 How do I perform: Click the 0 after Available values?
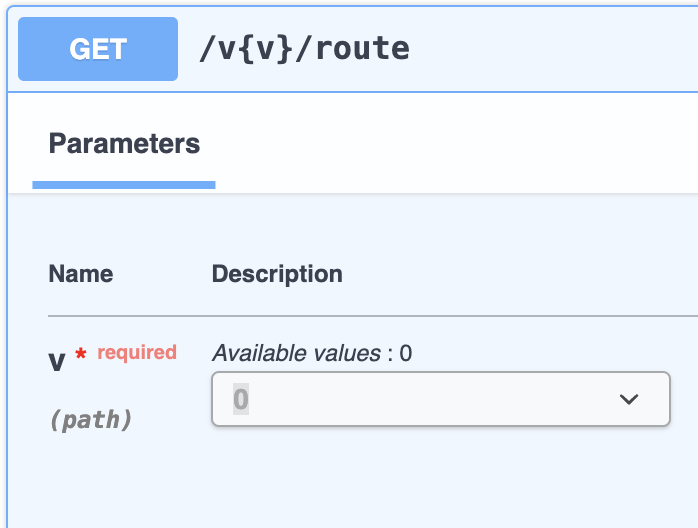pyautogui.click(x=406, y=353)
